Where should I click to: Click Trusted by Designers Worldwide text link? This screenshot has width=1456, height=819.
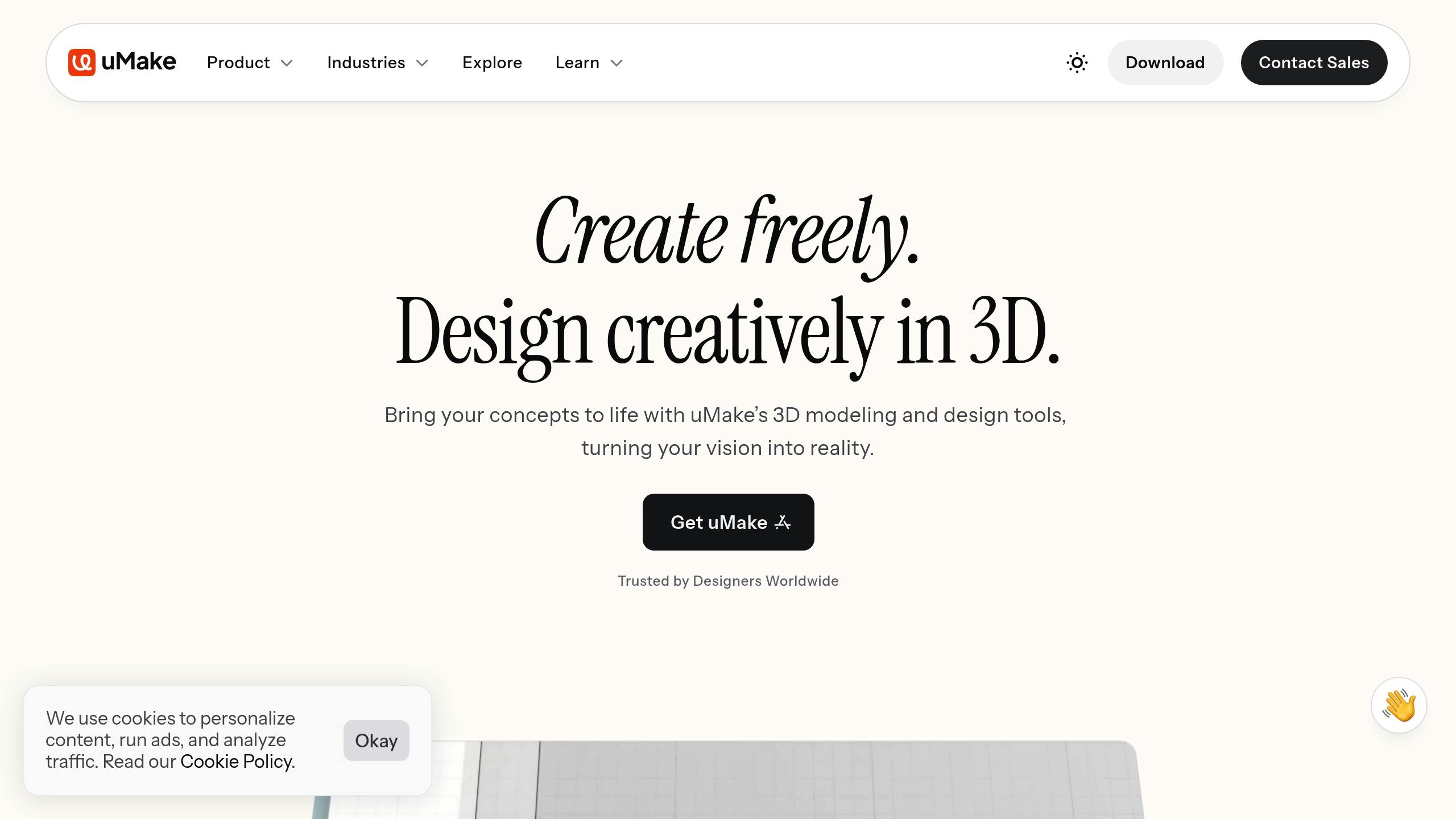click(728, 580)
